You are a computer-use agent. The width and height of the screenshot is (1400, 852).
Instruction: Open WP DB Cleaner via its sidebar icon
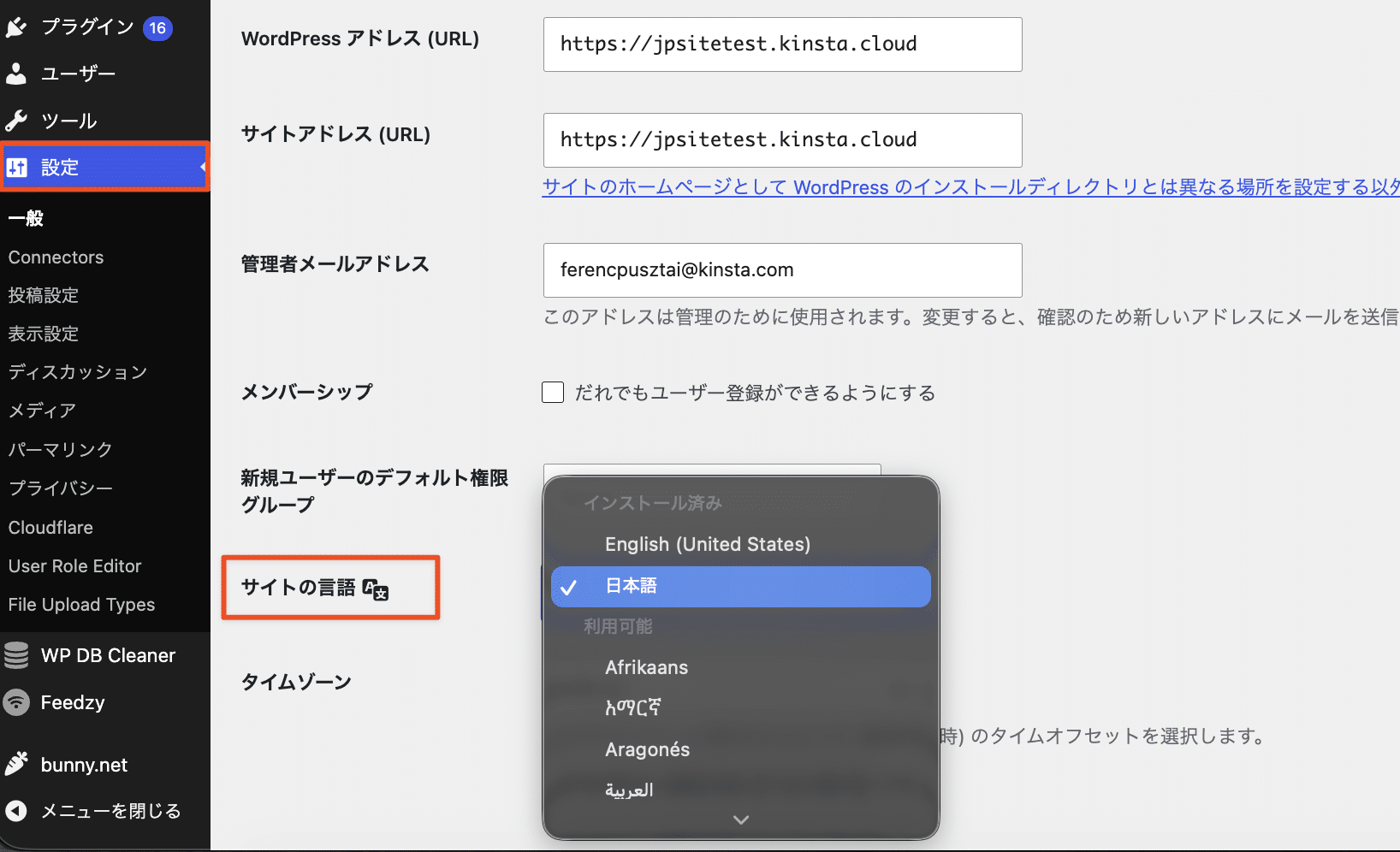[17, 655]
